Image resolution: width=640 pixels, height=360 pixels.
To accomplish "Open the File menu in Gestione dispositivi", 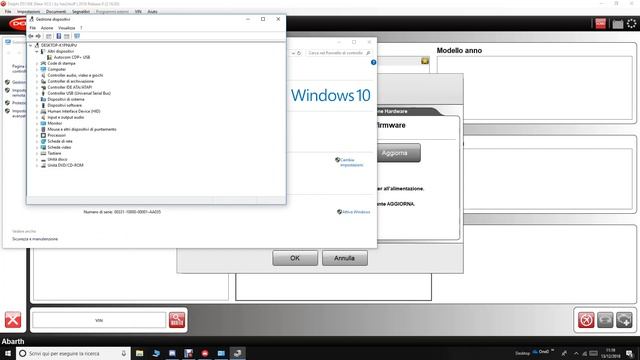I will pyautogui.click(x=33, y=28).
